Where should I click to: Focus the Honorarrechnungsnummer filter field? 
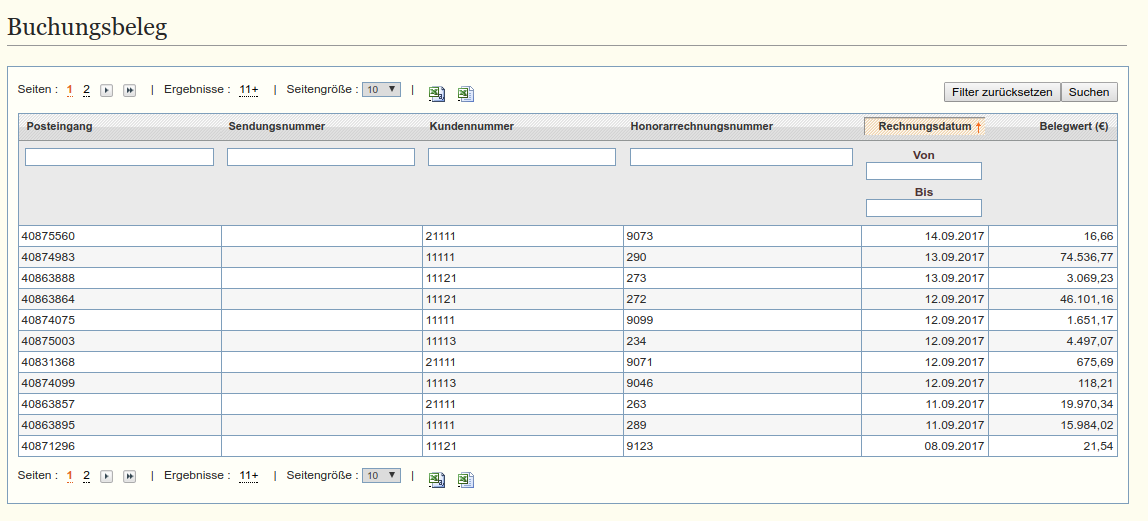pos(741,157)
